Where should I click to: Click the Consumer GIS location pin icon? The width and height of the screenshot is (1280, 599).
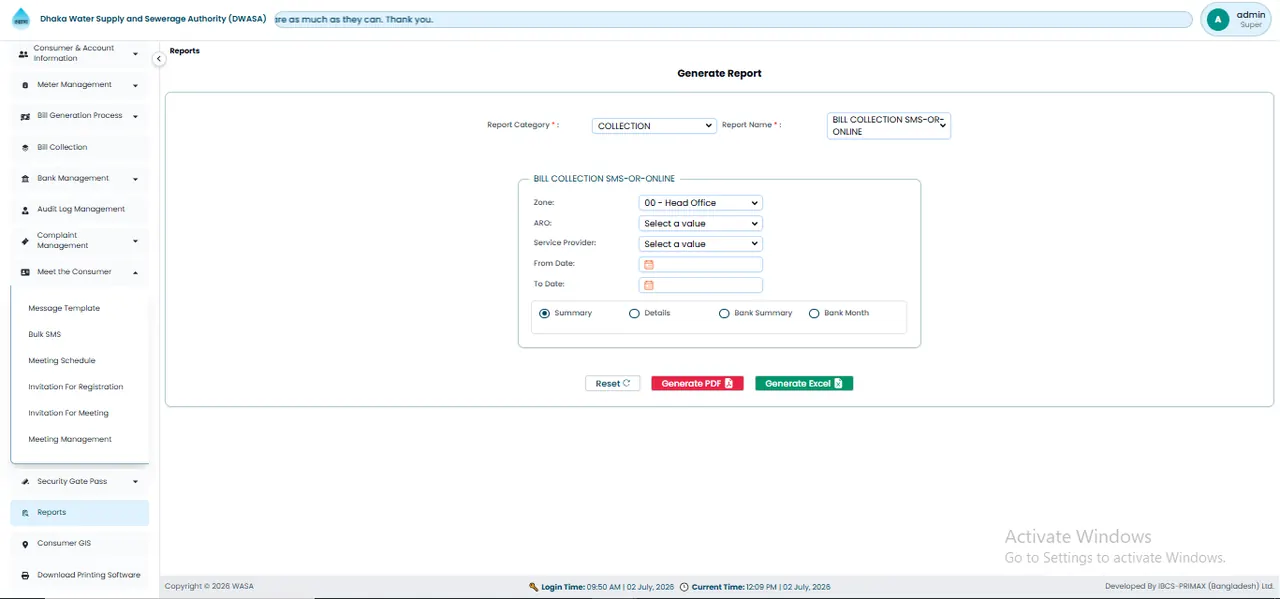[x=25, y=544]
